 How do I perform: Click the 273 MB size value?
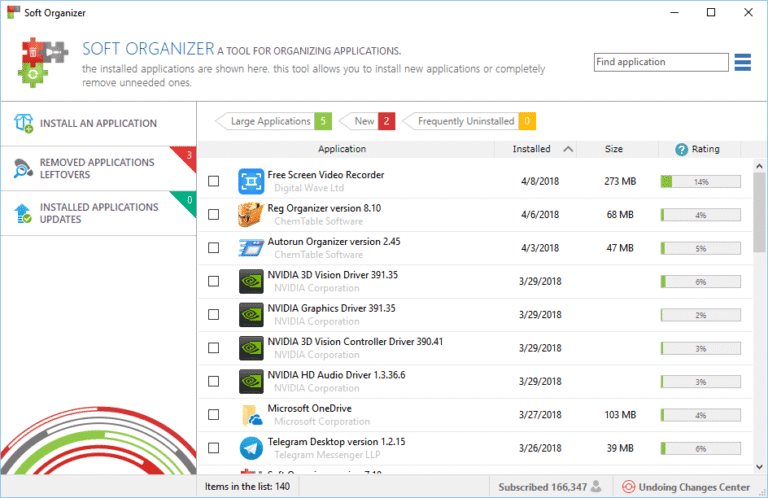pyautogui.click(x=620, y=181)
